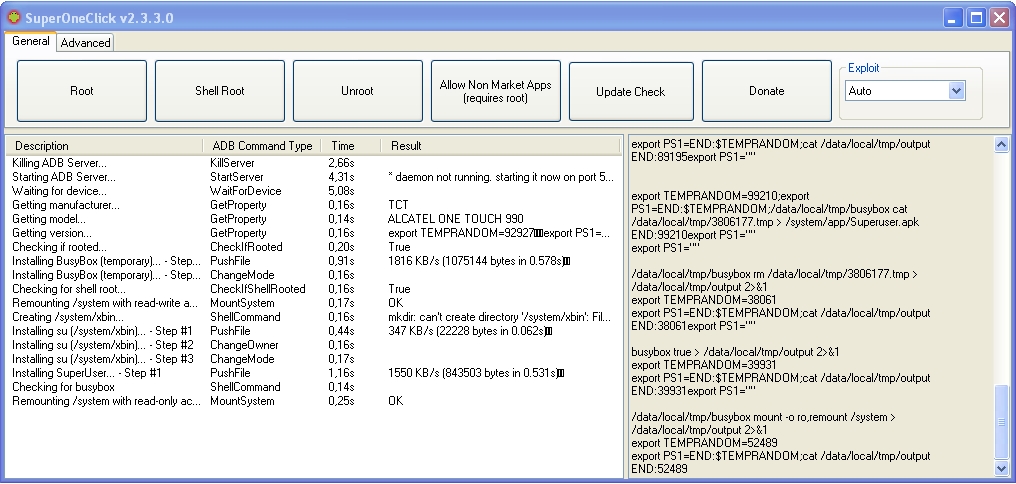Image resolution: width=1016 pixels, height=484 pixels.
Task: Click the Result column header
Action: click(x=406, y=146)
